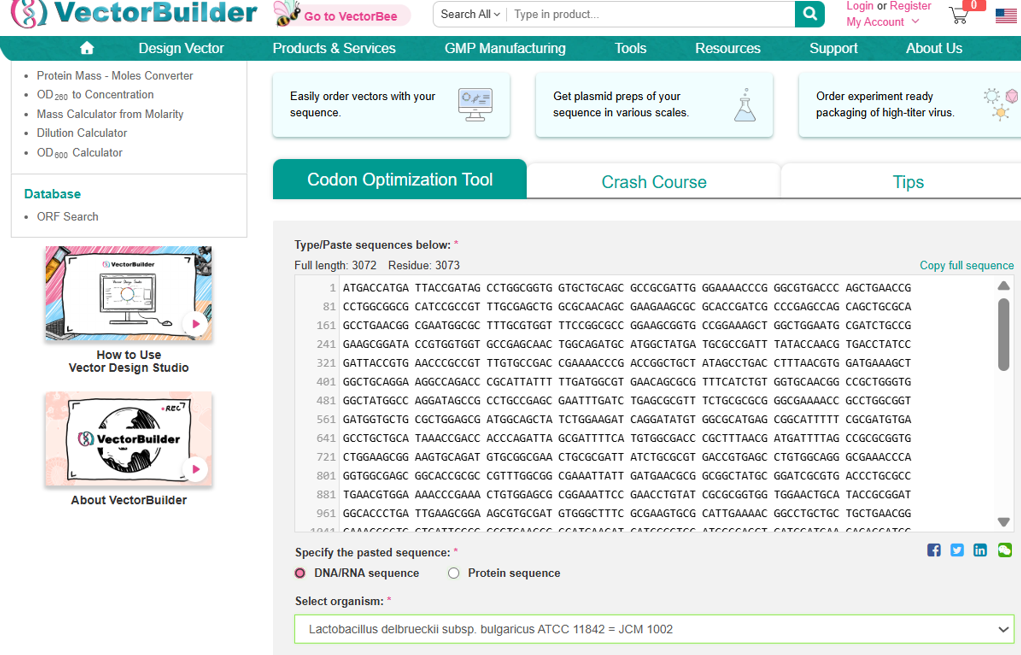Image resolution: width=1021 pixels, height=655 pixels.
Task: Open the Select organism dropdown
Action: tap(654, 629)
